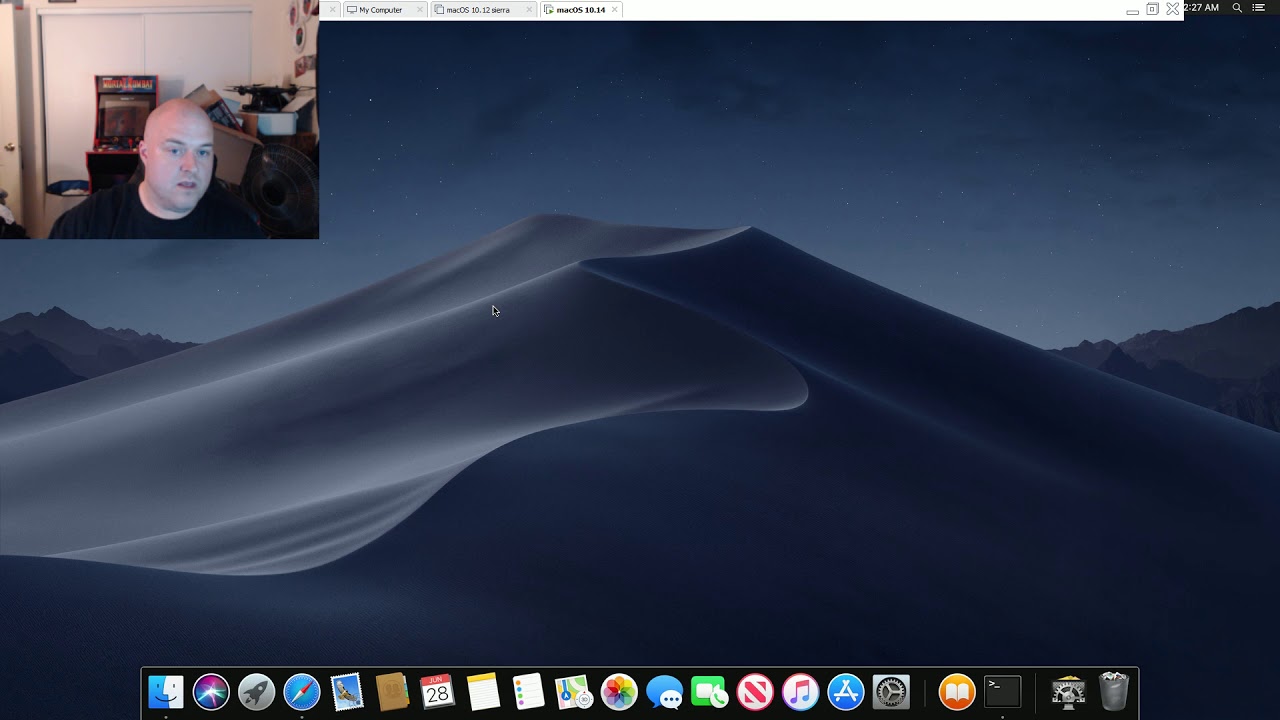The image size is (1280, 720).
Task: Open Finder from the dock
Action: [x=166, y=692]
